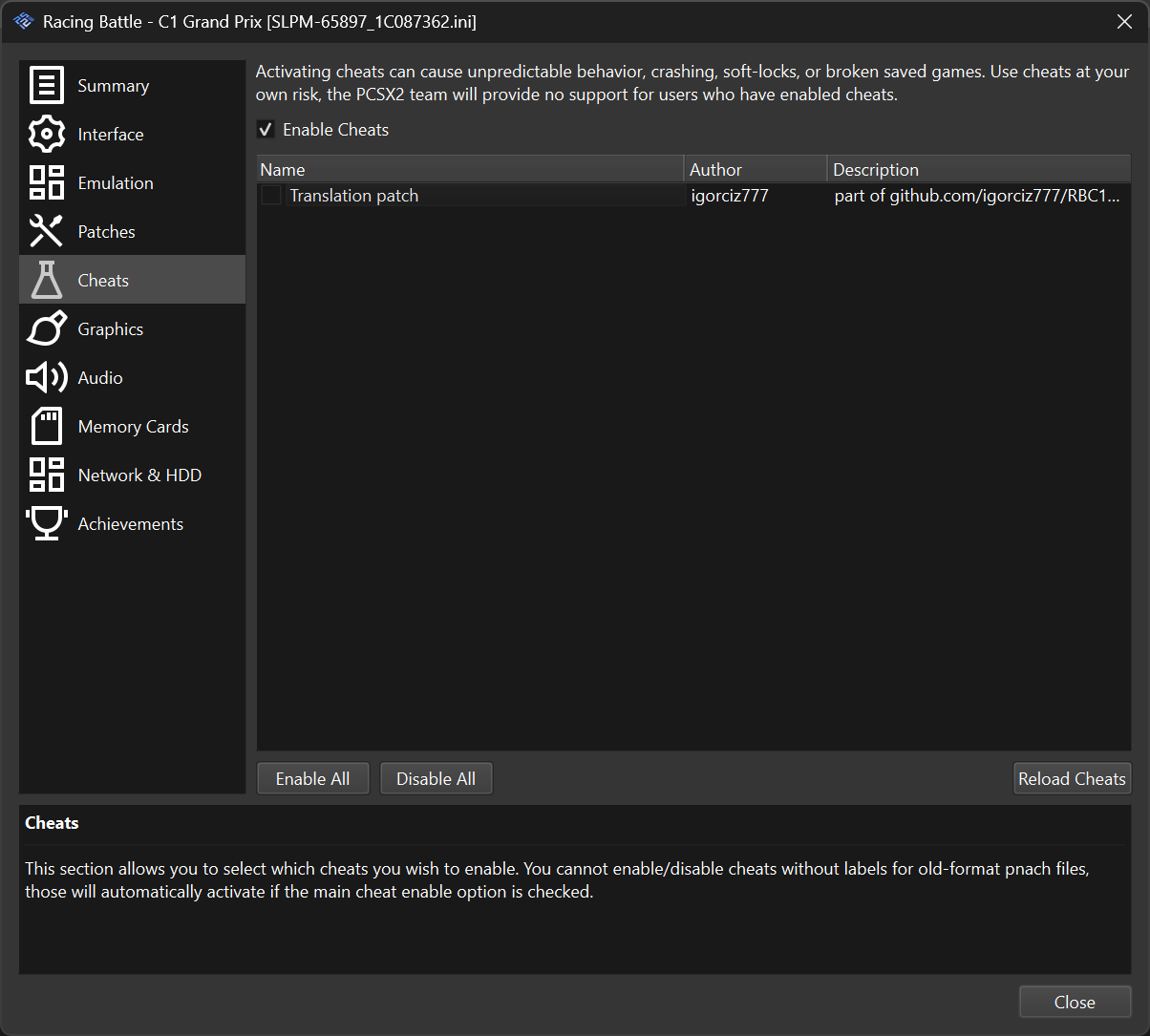Screen dimensions: 1150x1036
Task: Switch to the Cheats tab label
Action: pos(103,280)
